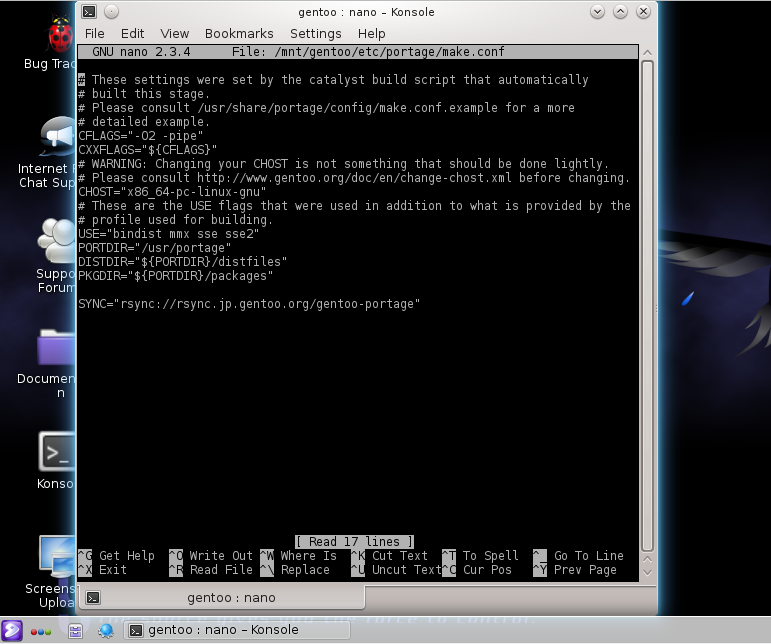Open the View menu
771x644 pixels.
(174, 33)
